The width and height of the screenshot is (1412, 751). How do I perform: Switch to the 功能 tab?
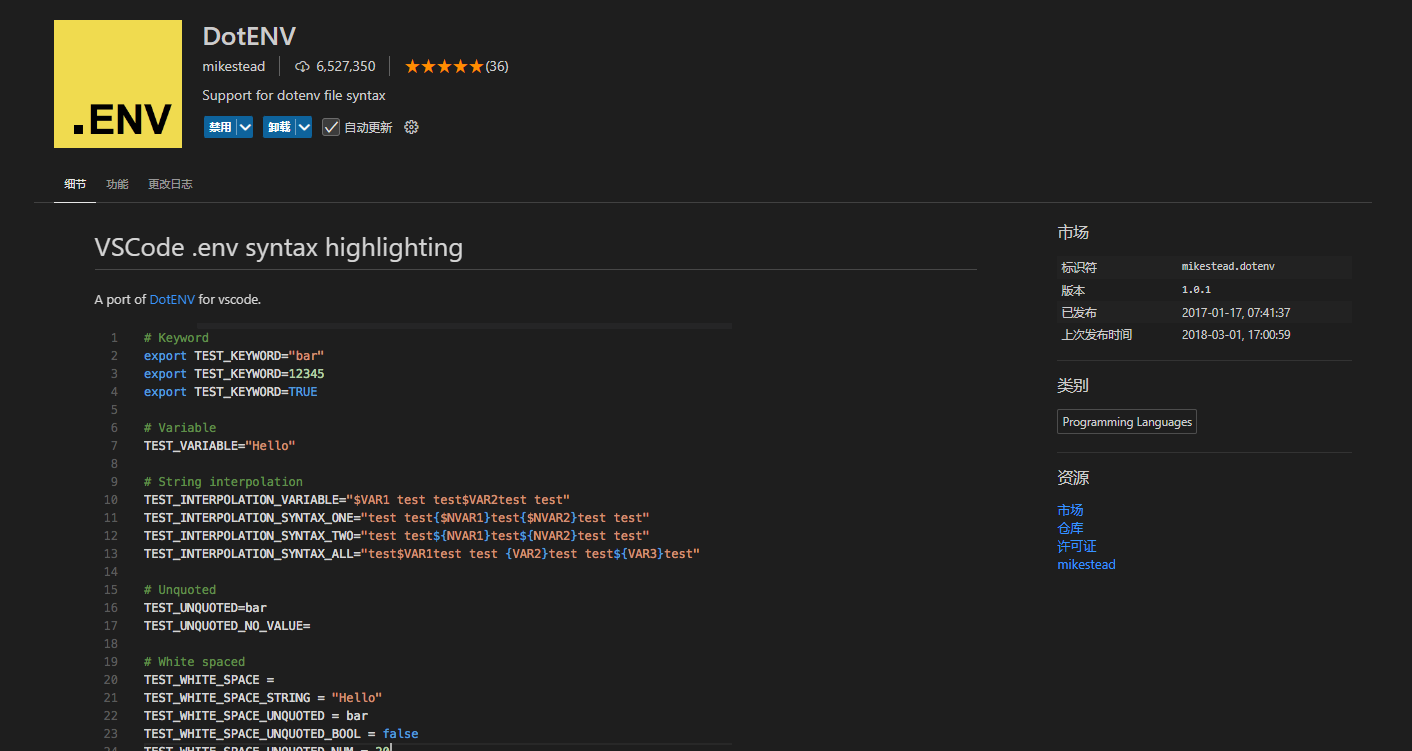tap(117, 184)
